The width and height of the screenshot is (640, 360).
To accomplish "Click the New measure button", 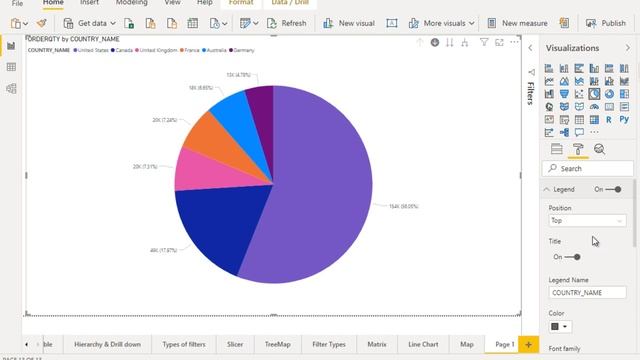I will (x=518, y=23).
